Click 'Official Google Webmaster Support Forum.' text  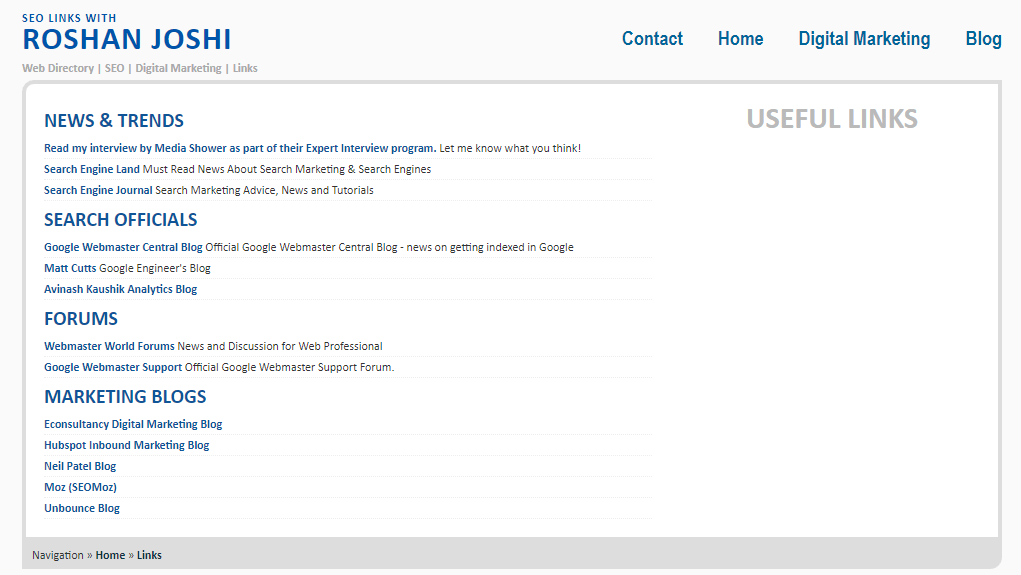pos(290,367)
